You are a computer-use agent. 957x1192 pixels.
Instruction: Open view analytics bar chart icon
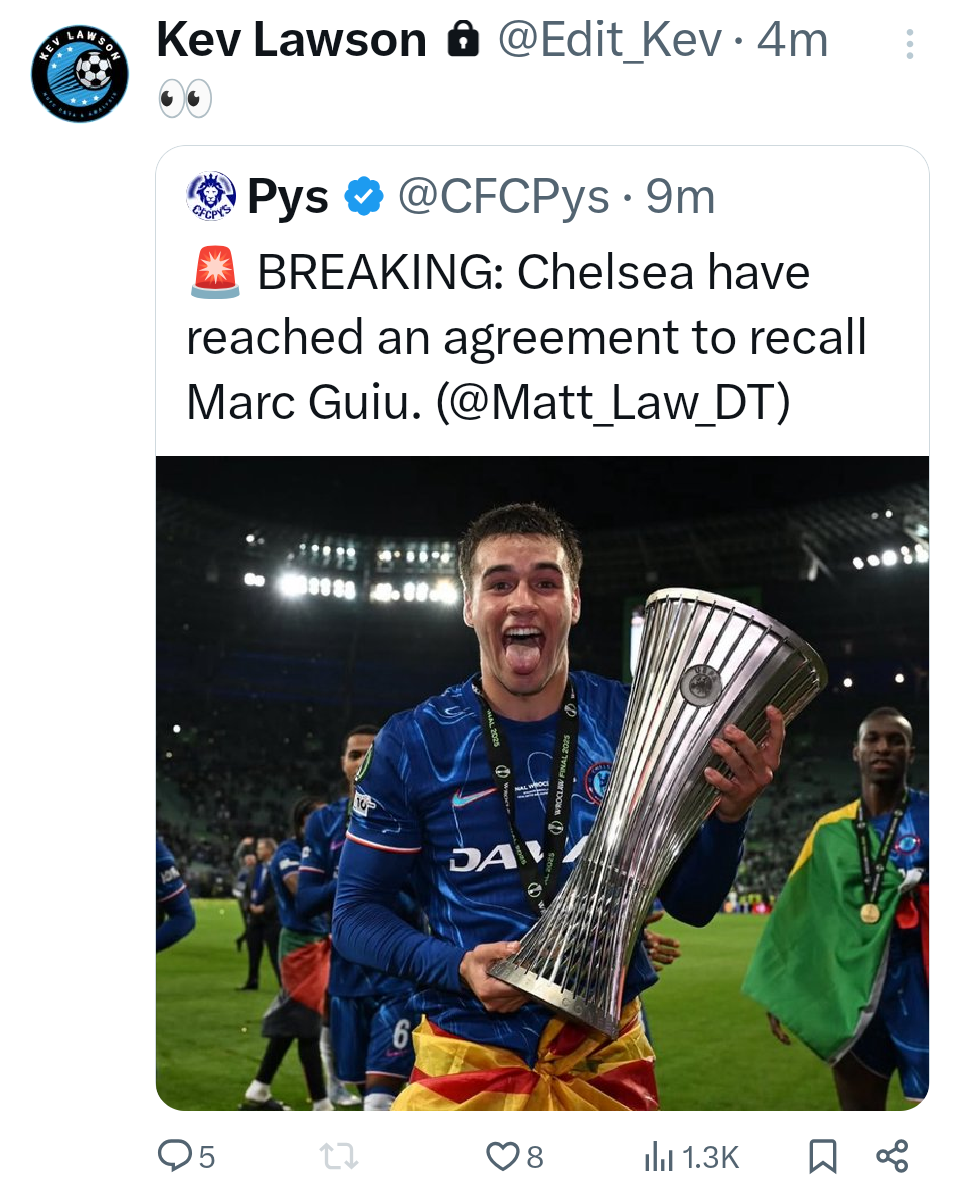pos(659,1157)
